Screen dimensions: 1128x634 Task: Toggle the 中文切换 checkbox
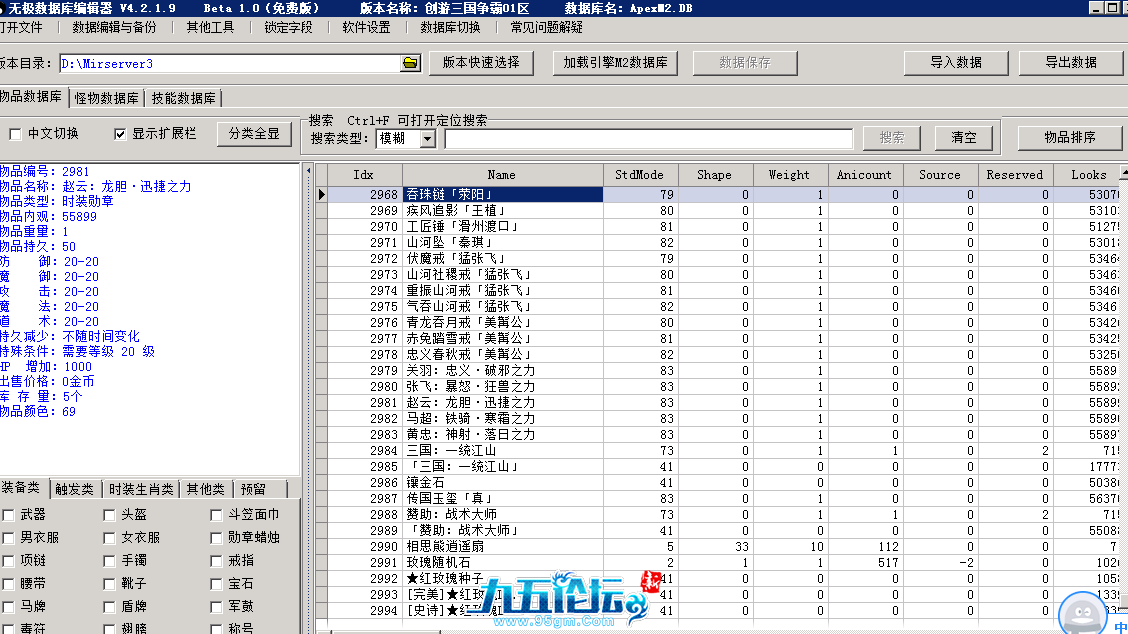(x=15, y=134)
